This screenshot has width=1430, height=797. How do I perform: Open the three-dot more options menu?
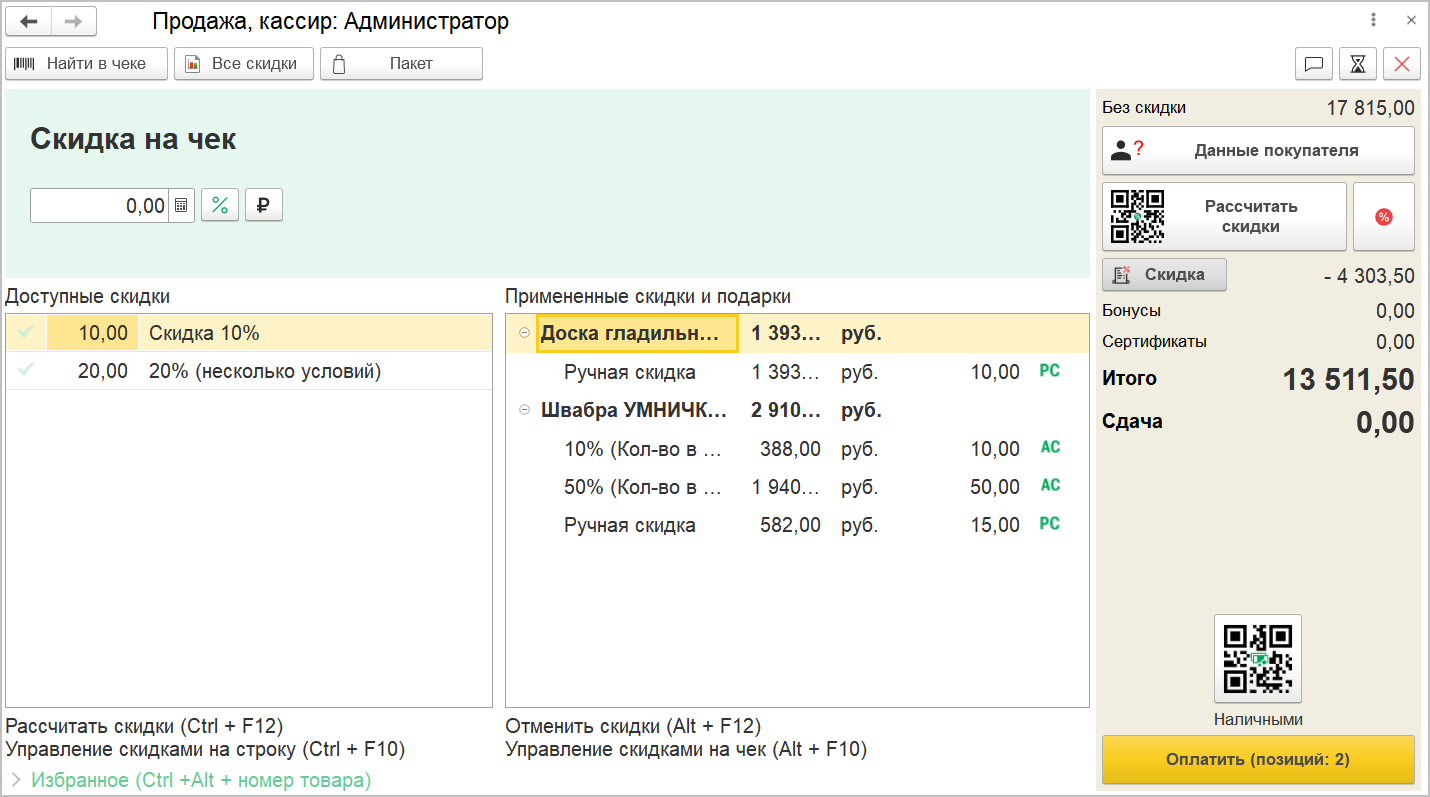click(1373, 20)
